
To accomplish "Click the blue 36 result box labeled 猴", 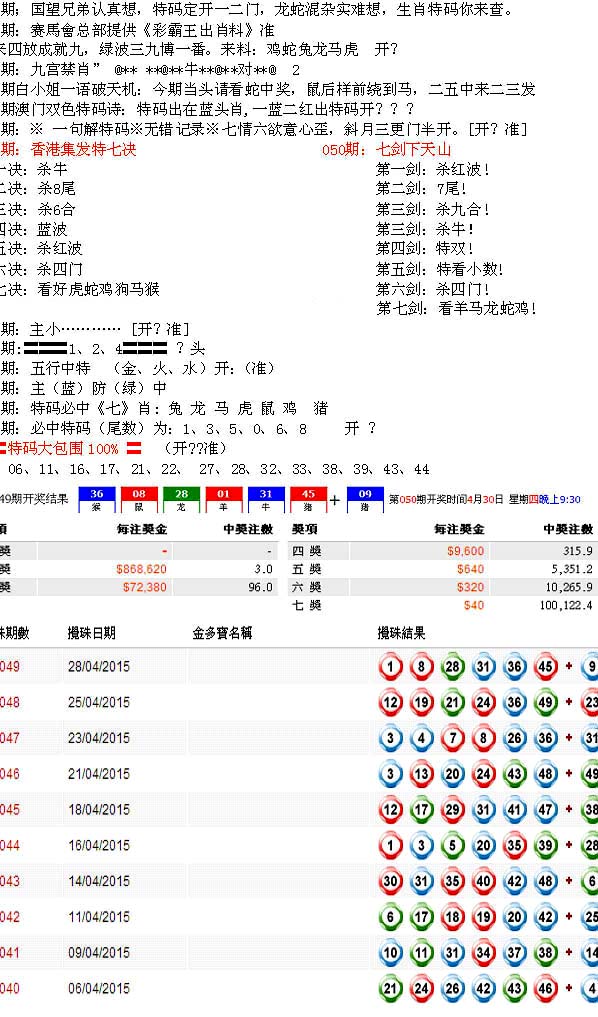I will click(97, 499).
